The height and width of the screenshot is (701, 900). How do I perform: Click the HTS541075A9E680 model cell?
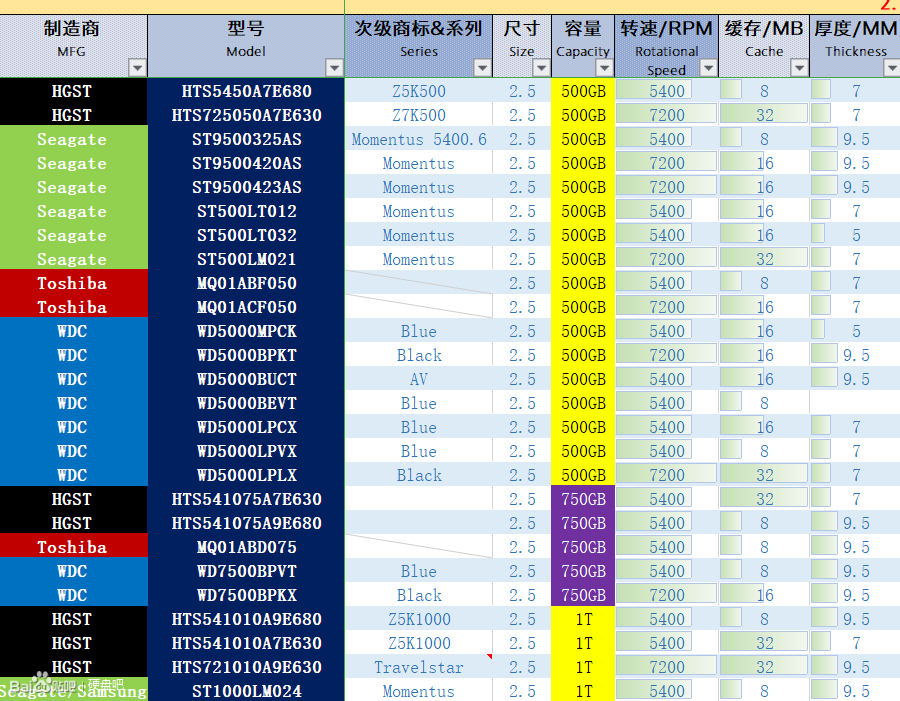pyautogui.click(x=246, y=524)
